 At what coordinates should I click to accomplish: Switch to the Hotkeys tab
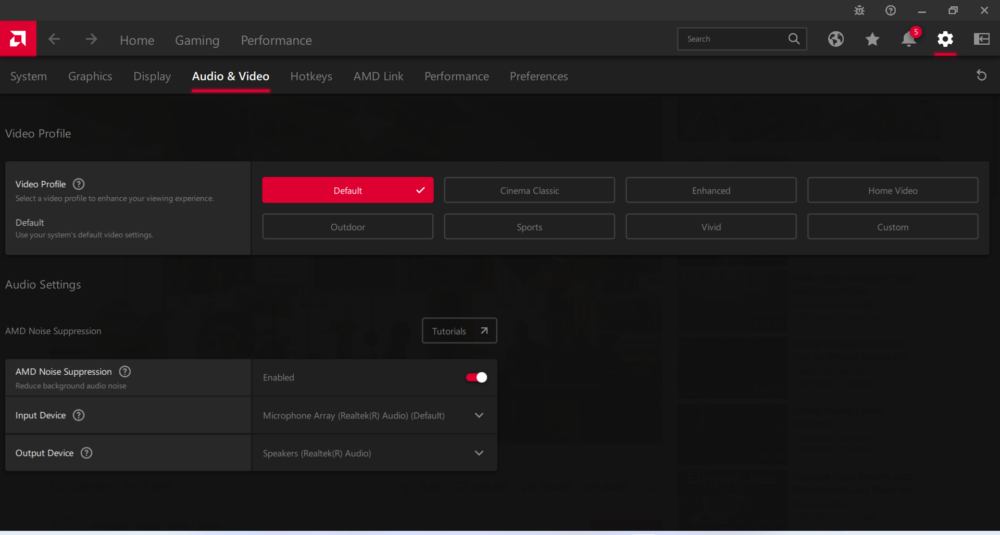[x=311, y=76]
